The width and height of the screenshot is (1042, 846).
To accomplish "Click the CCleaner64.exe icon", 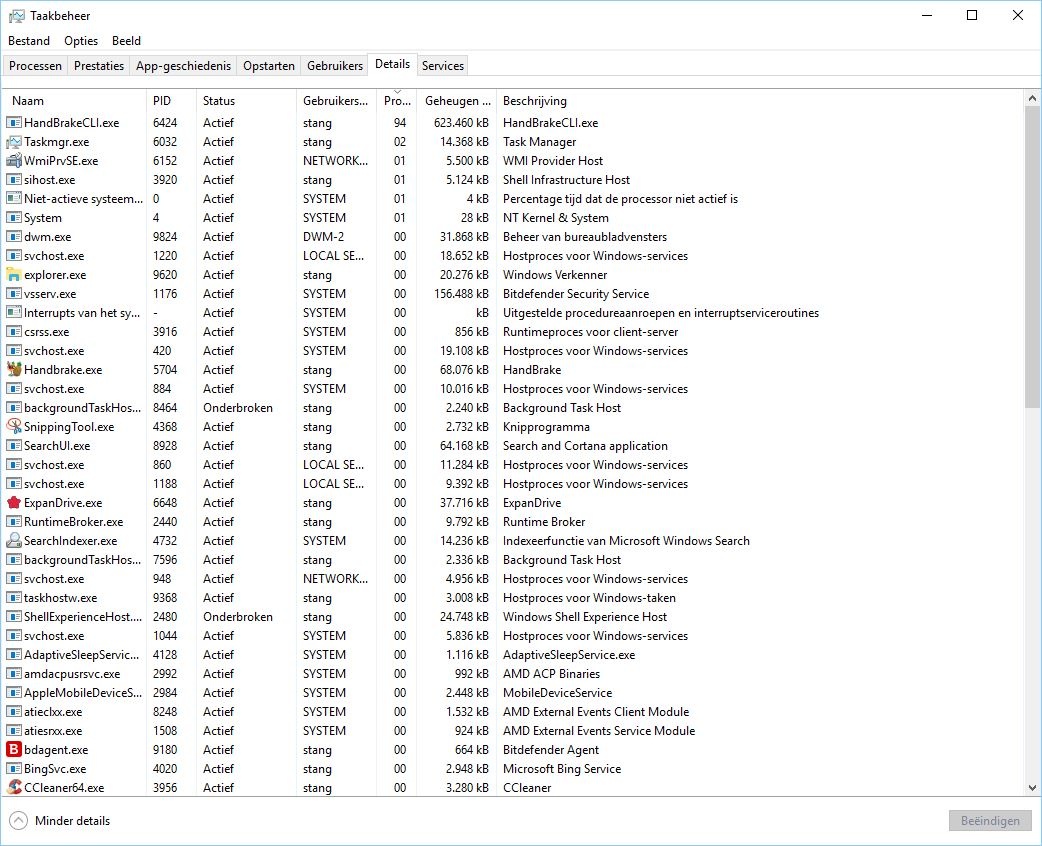I will pos(13,788).
